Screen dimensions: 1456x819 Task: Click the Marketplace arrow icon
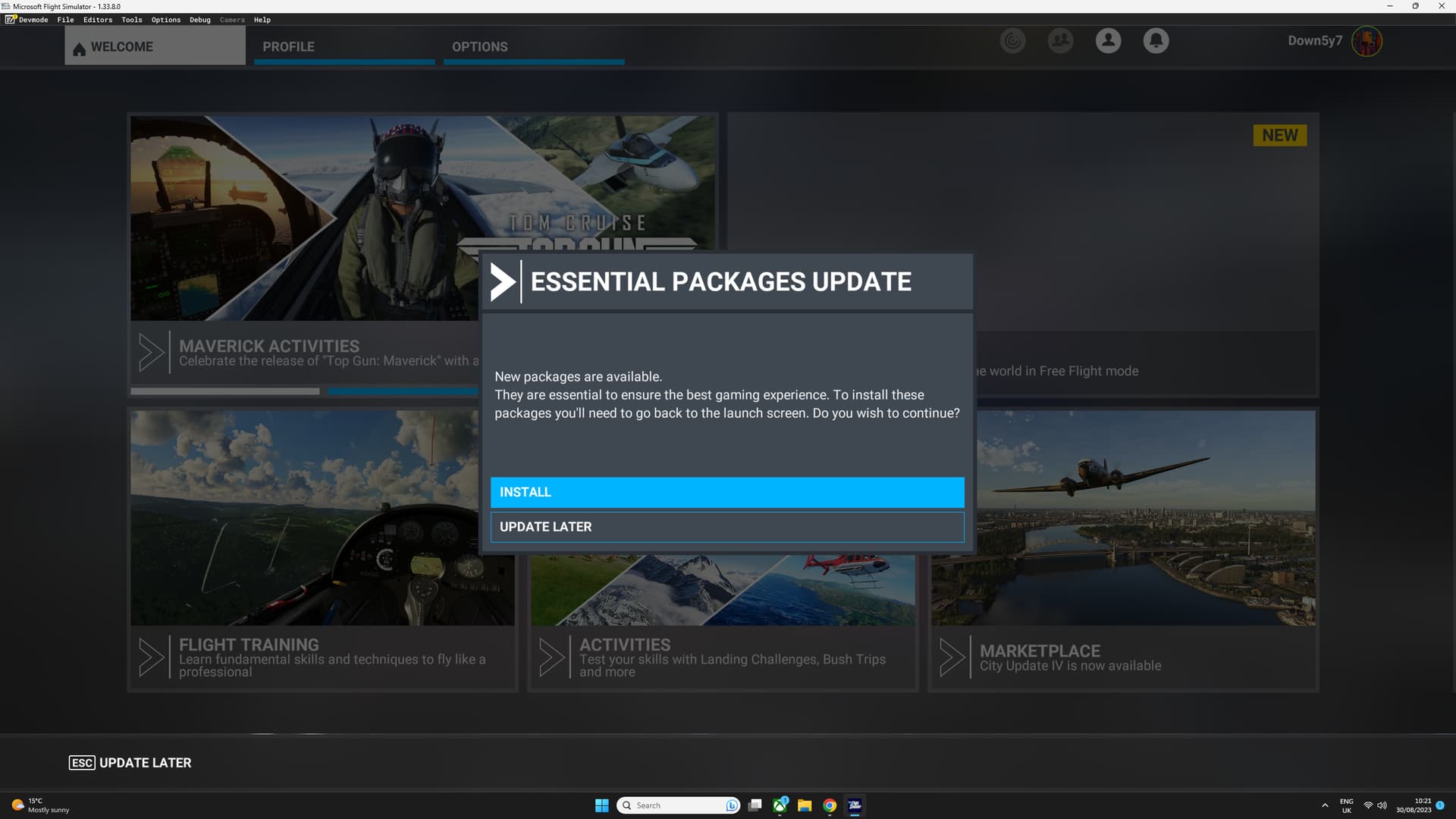952,657
